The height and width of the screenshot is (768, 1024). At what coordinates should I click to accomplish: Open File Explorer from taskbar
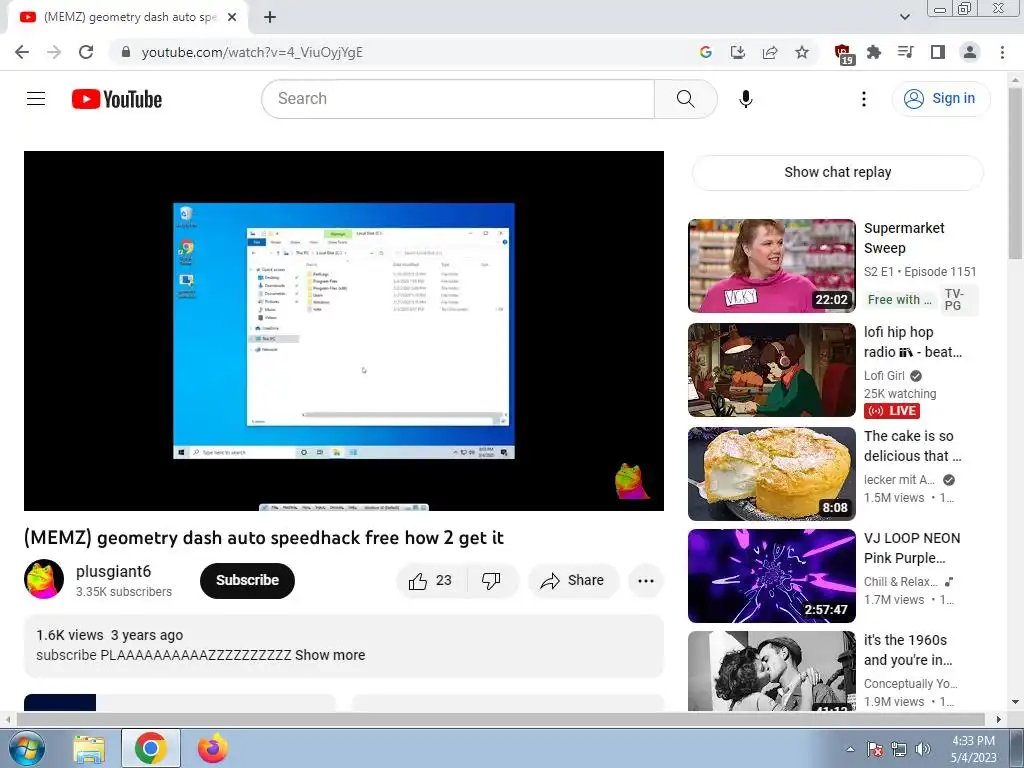pyautogui.click(x=89, y=748)
